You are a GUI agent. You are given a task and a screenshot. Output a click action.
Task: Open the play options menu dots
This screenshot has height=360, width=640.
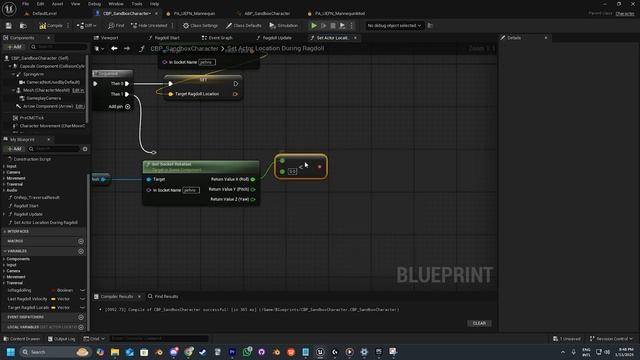(351, 26)
